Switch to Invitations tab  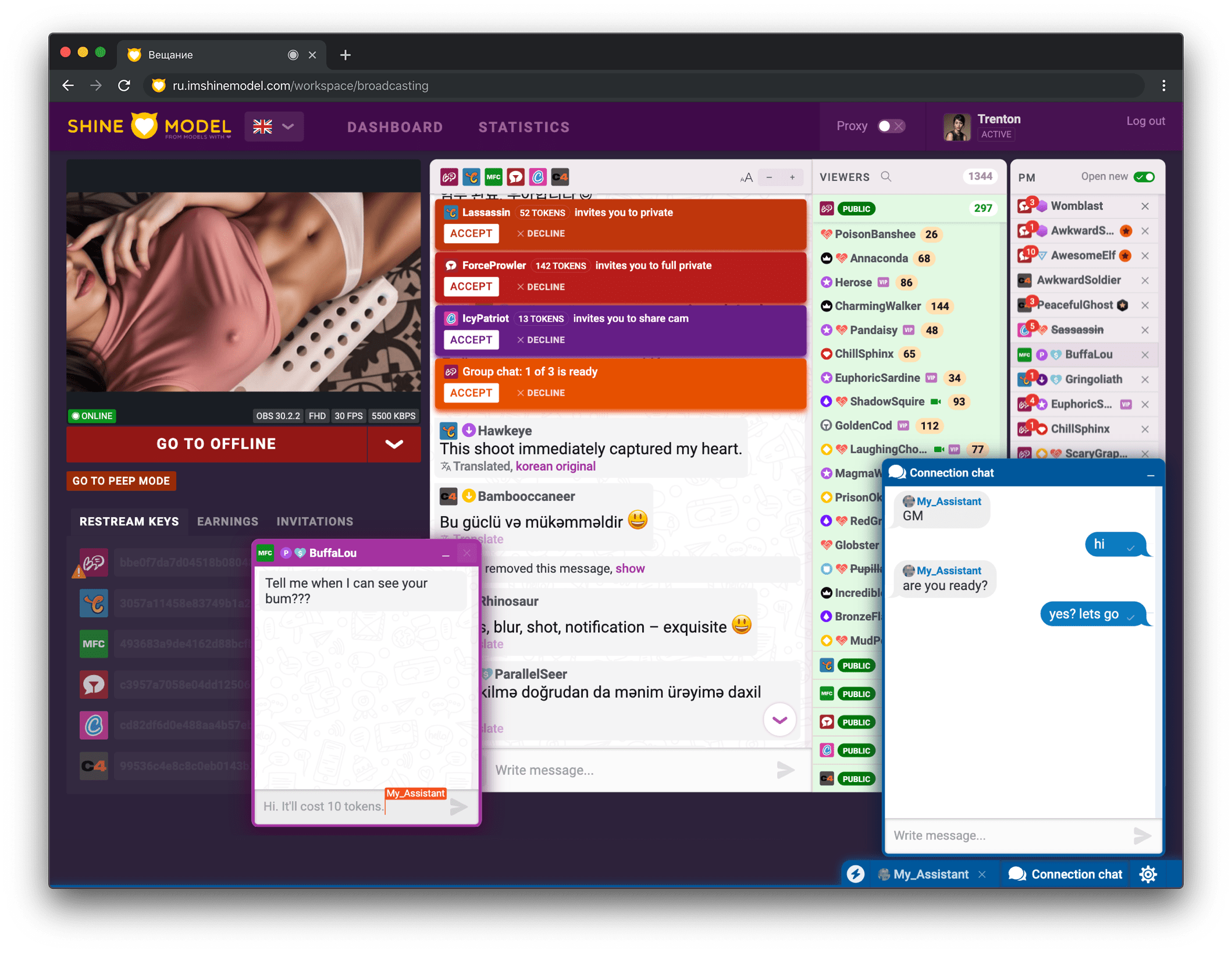click(x=315, y=521)
